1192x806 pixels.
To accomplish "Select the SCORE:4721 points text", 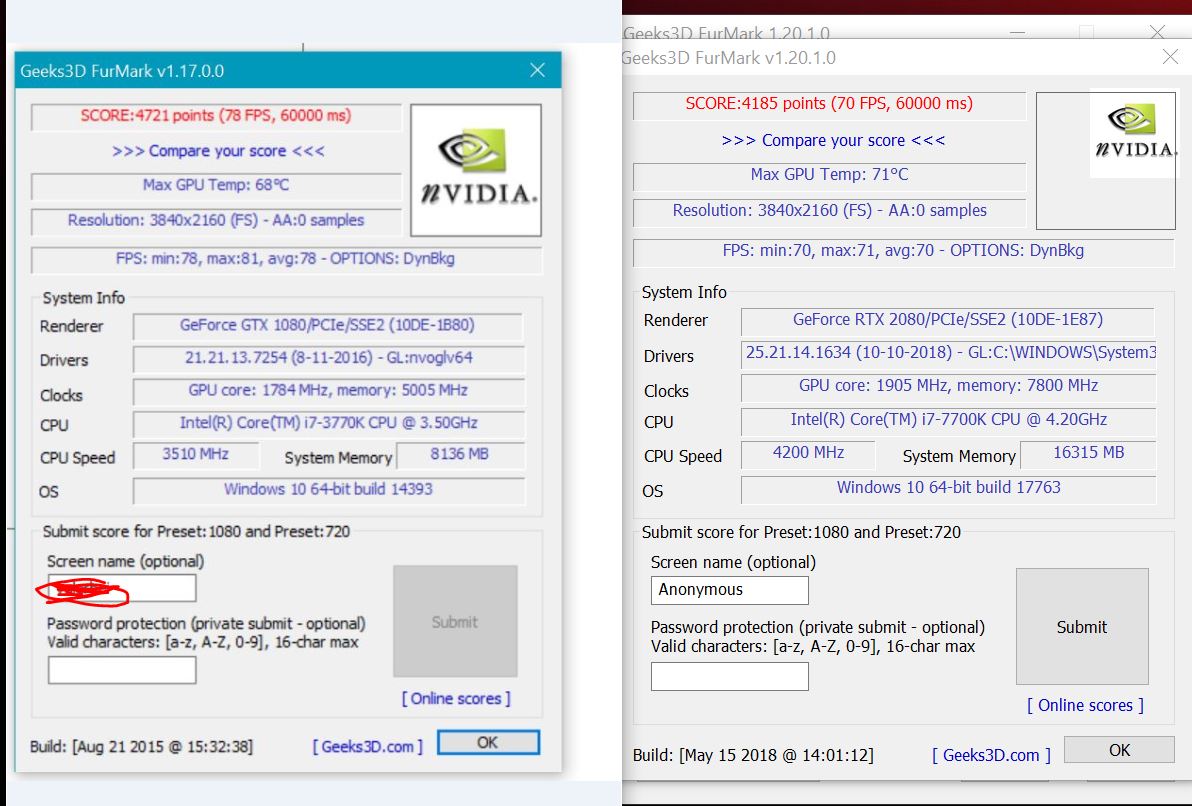I will click(x=216, y=116).
